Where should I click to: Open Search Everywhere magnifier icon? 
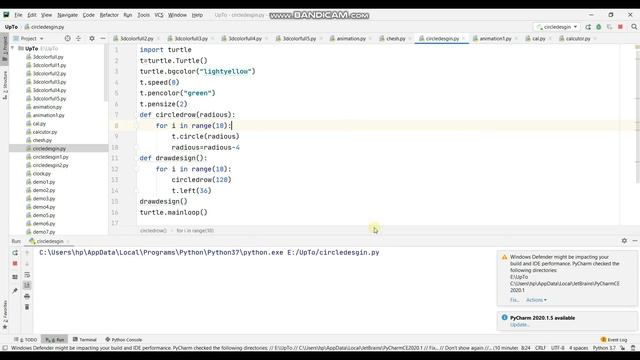click(x=634, y=27)
